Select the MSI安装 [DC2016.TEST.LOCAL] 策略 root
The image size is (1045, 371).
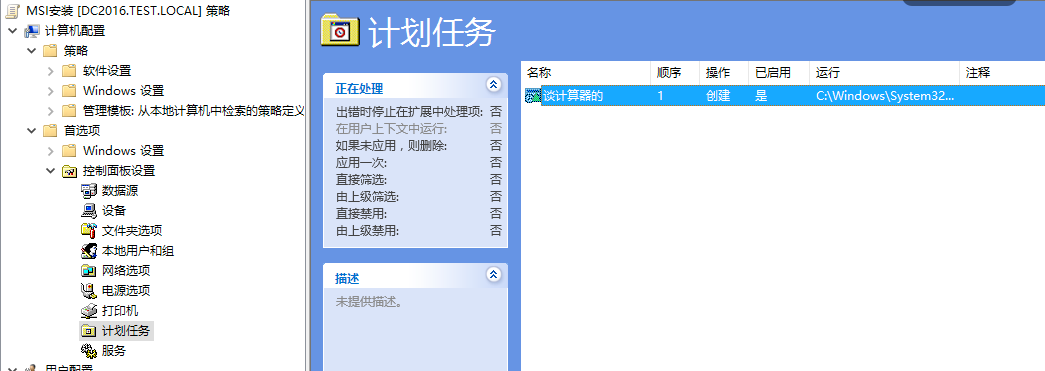(x=128, y=11)
